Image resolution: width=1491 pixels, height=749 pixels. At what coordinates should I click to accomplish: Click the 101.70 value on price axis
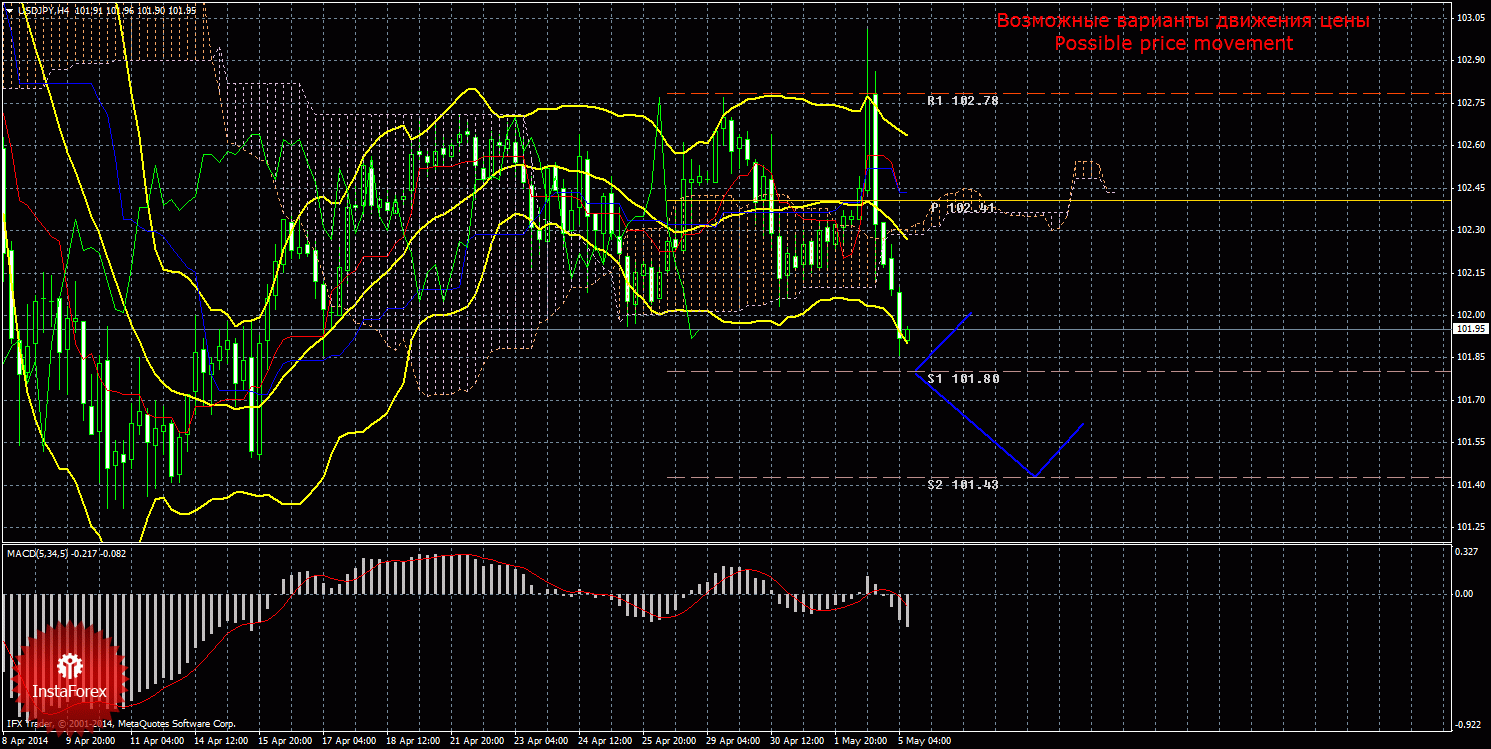[1470, 400]
